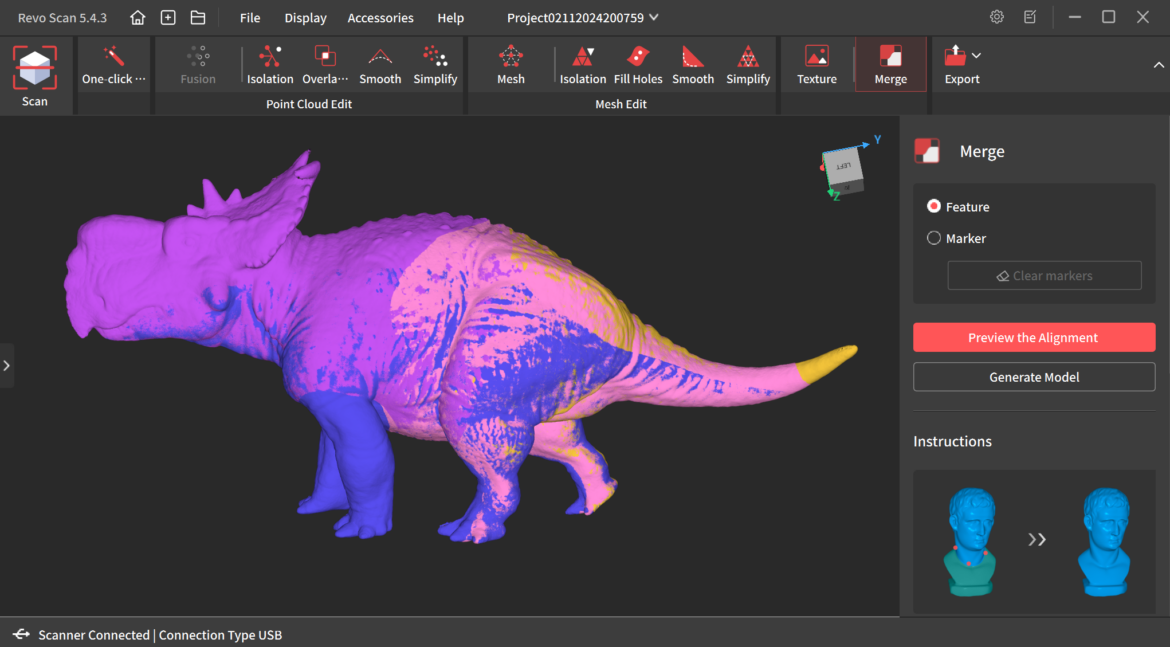The image size is (1170, 647).
Task: Click the Mesh Edit group label
Action: tap(621, 104)
